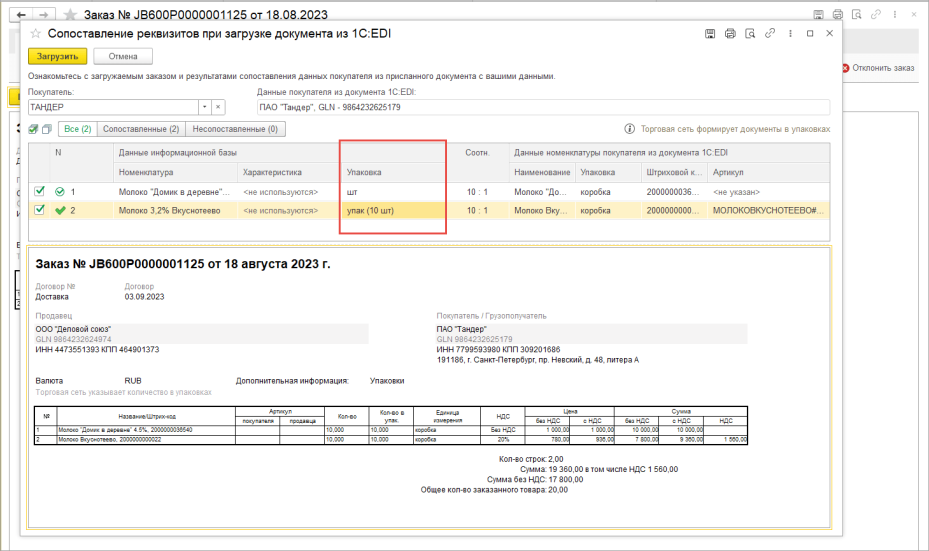Click the Упаковка header under Данные информационной базы

[393, 172]
